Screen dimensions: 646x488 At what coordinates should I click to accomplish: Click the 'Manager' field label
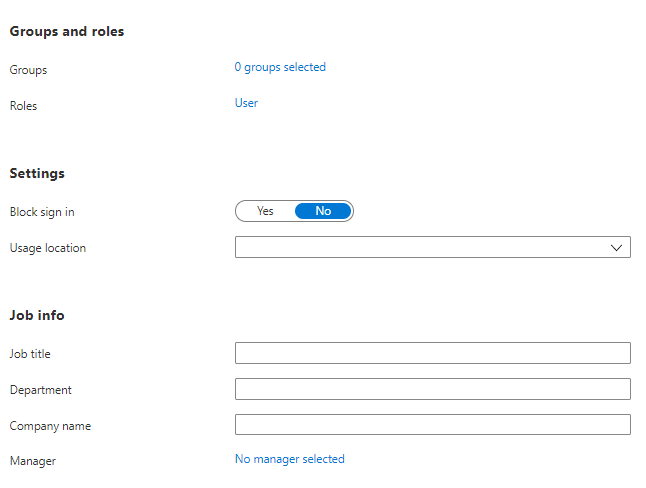pyautogui.click(x=32, y=461)
